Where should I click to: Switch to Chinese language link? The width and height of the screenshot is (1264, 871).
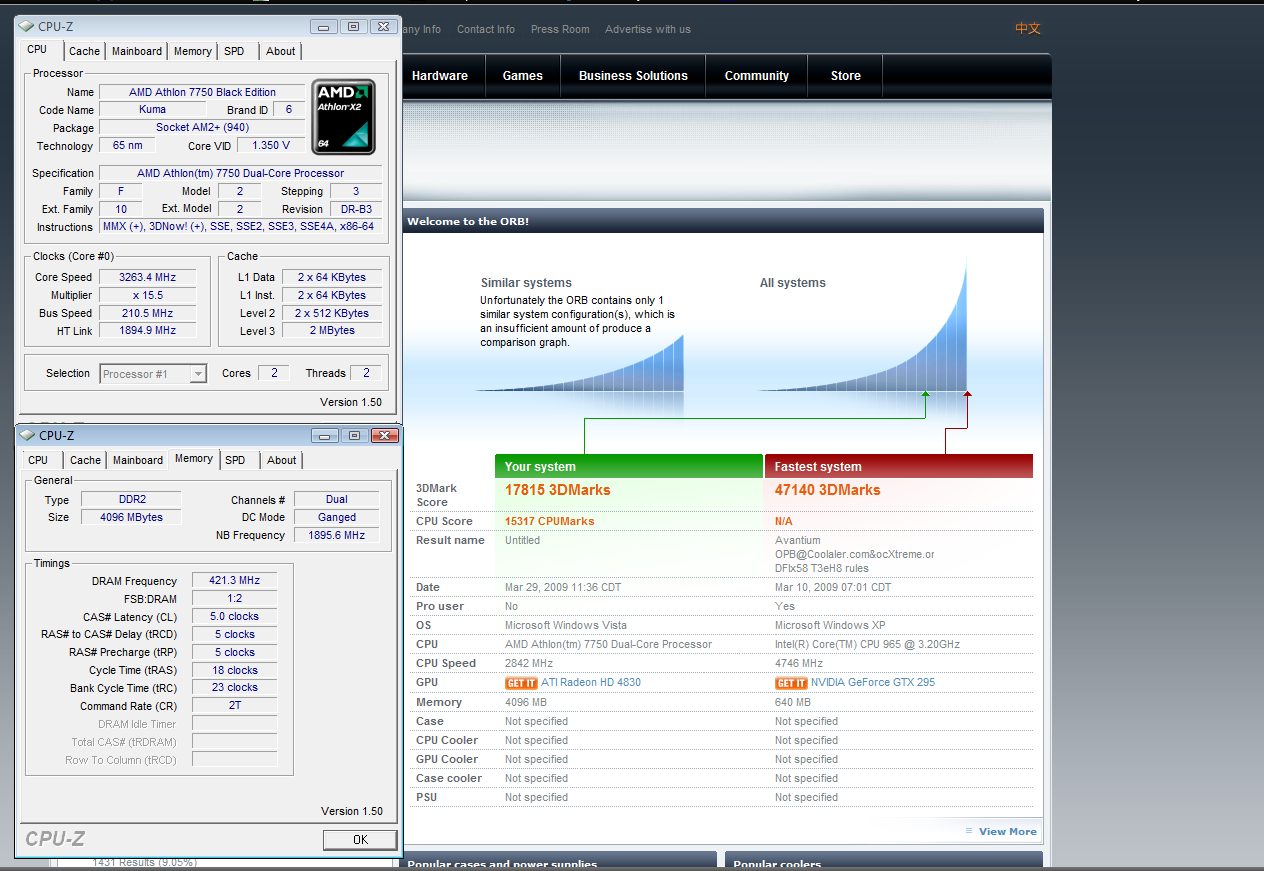click(1028, 29)
